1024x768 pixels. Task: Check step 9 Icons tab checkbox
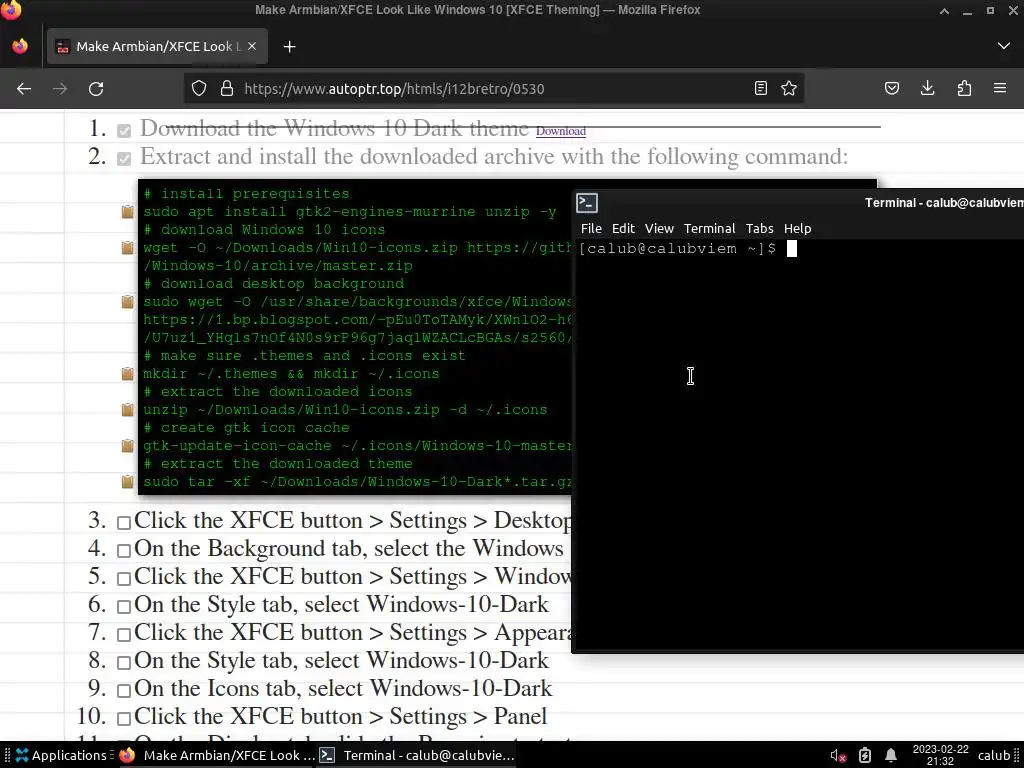tap(124, 690)
